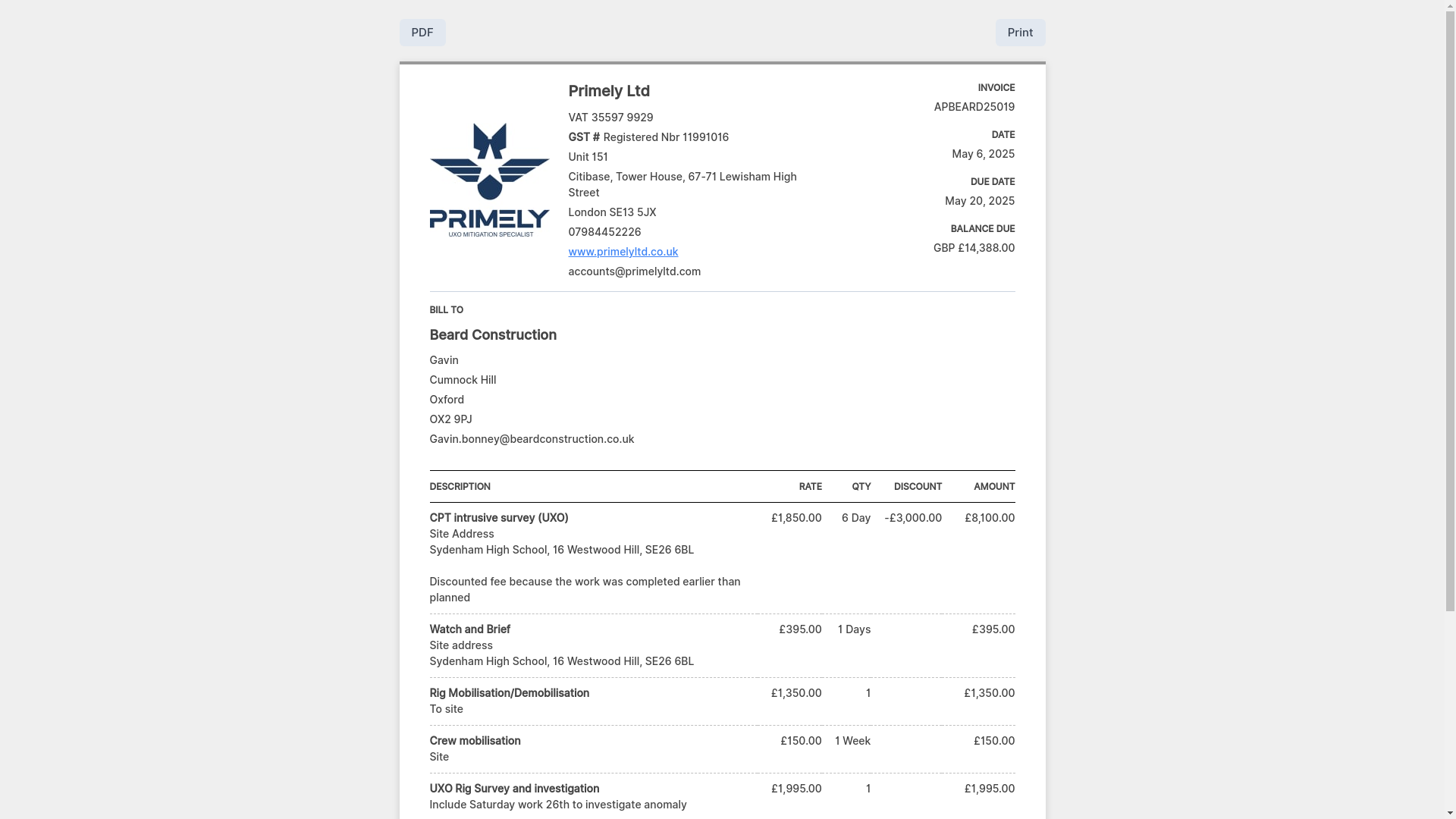Select phone number 07984452226

point(605,232)
